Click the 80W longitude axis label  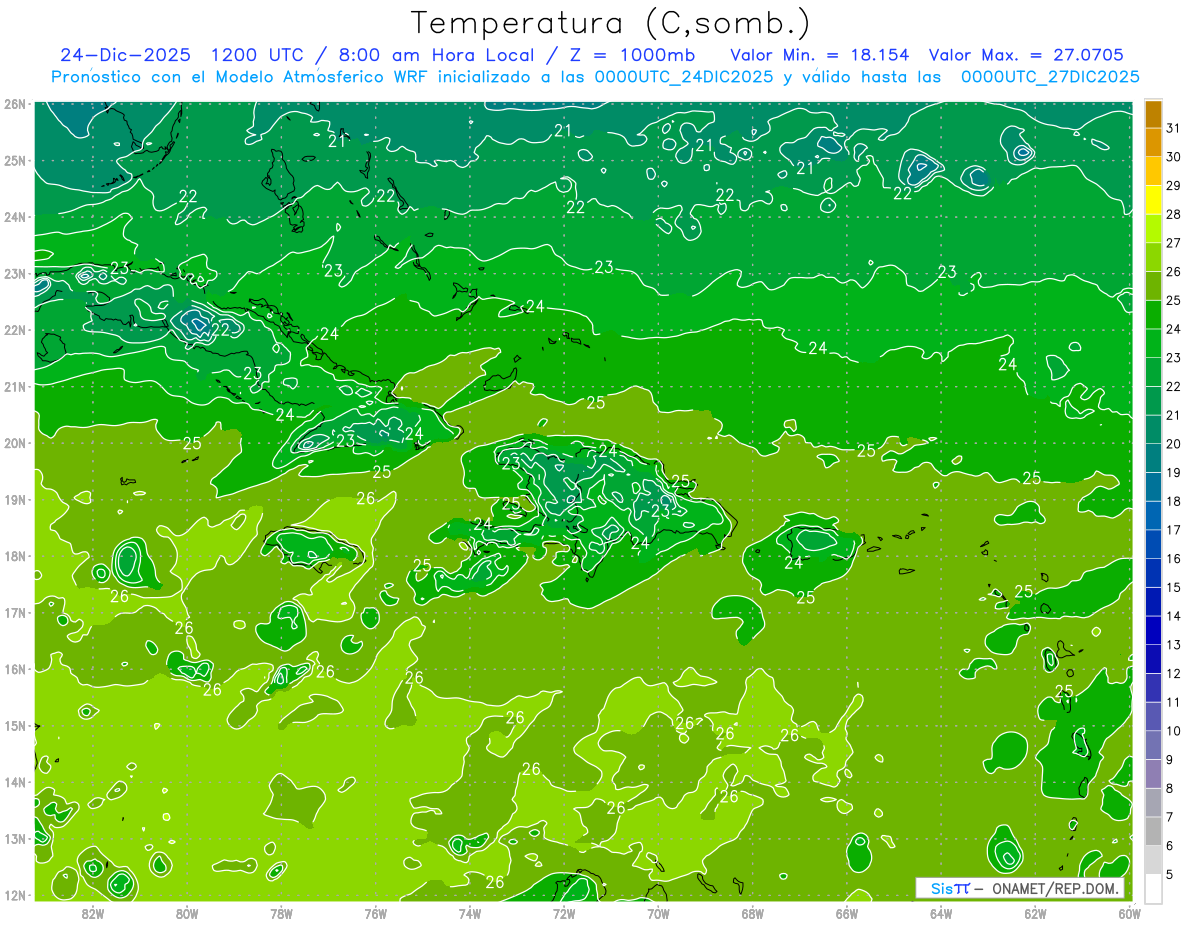pos(187,913)
